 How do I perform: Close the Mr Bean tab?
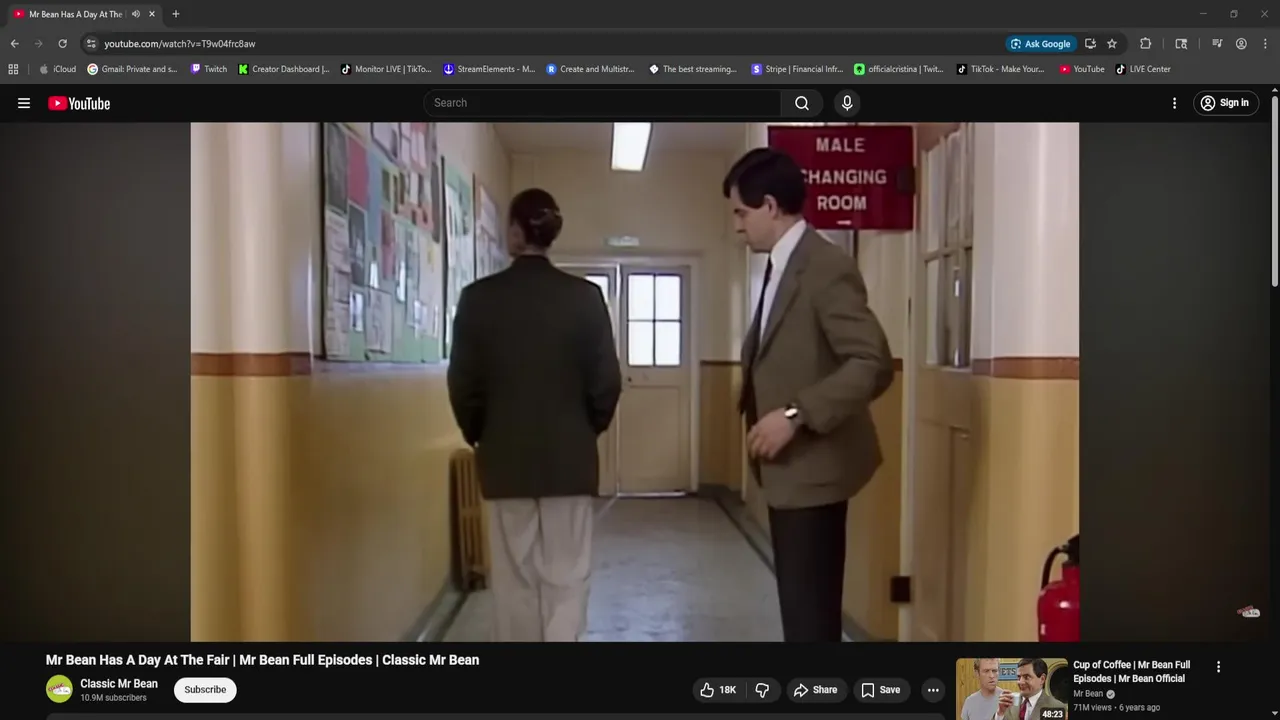152,14
